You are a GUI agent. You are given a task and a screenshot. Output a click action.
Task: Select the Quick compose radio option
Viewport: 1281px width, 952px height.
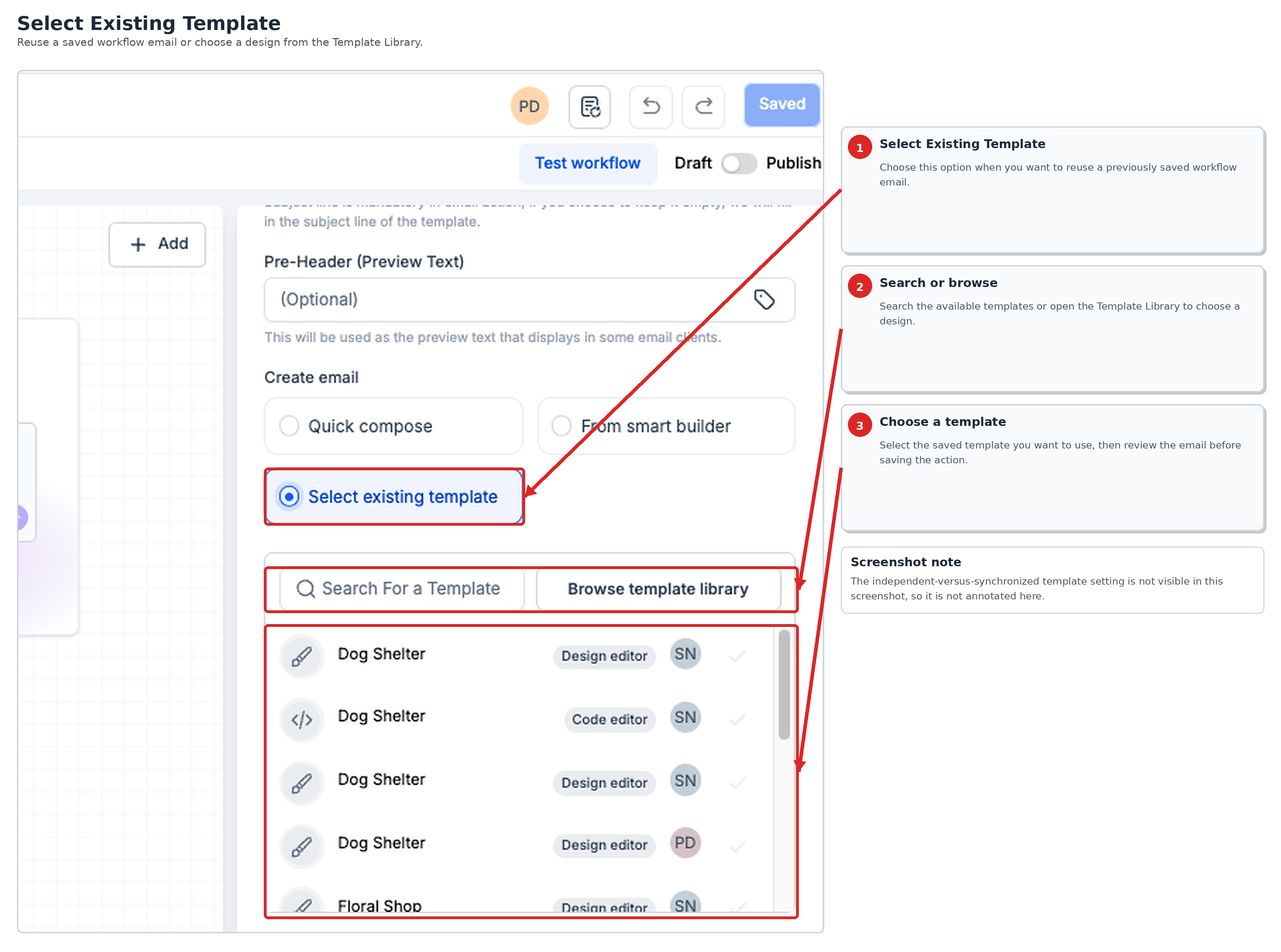[x=393, y=426]
